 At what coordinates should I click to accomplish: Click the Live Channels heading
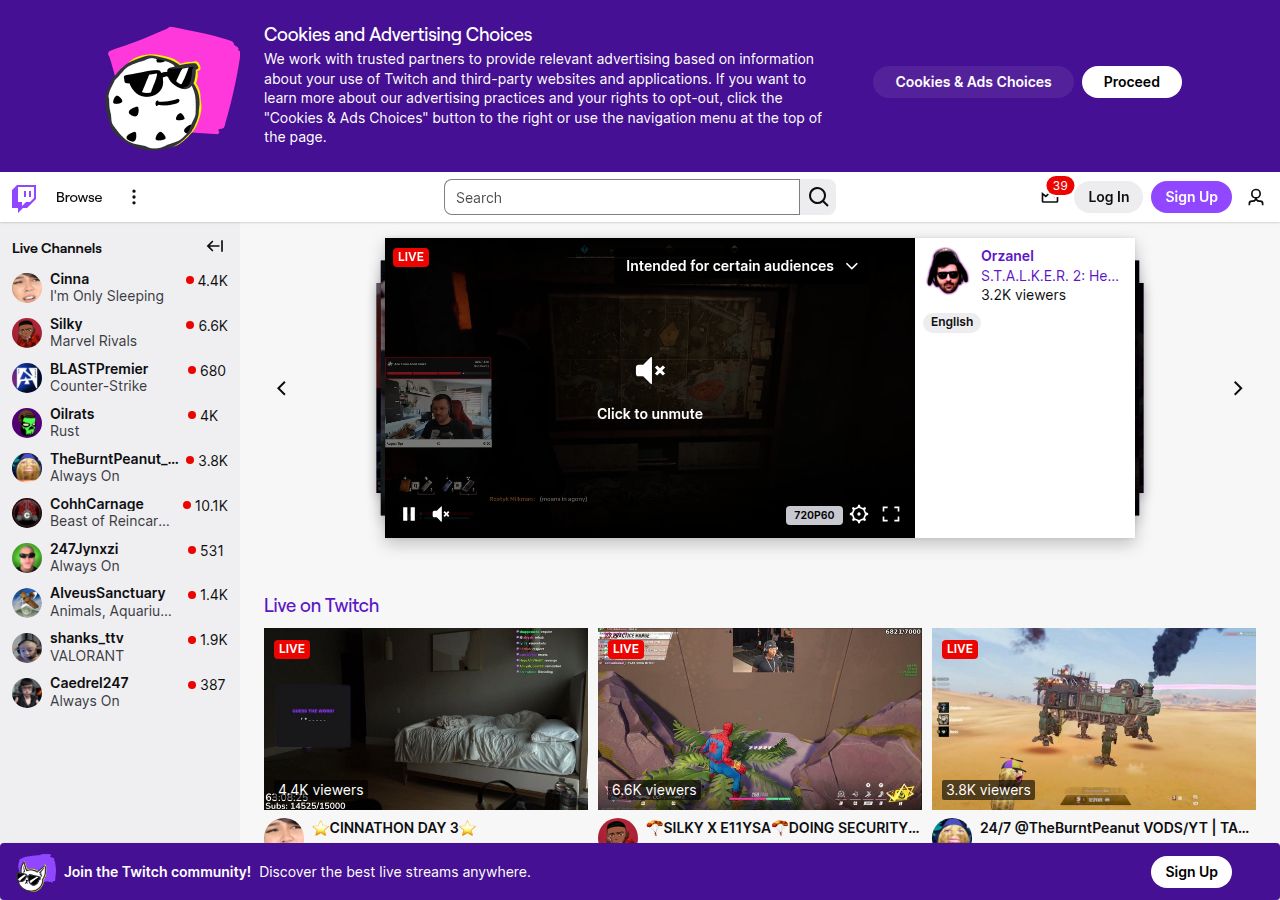[57, 248]
